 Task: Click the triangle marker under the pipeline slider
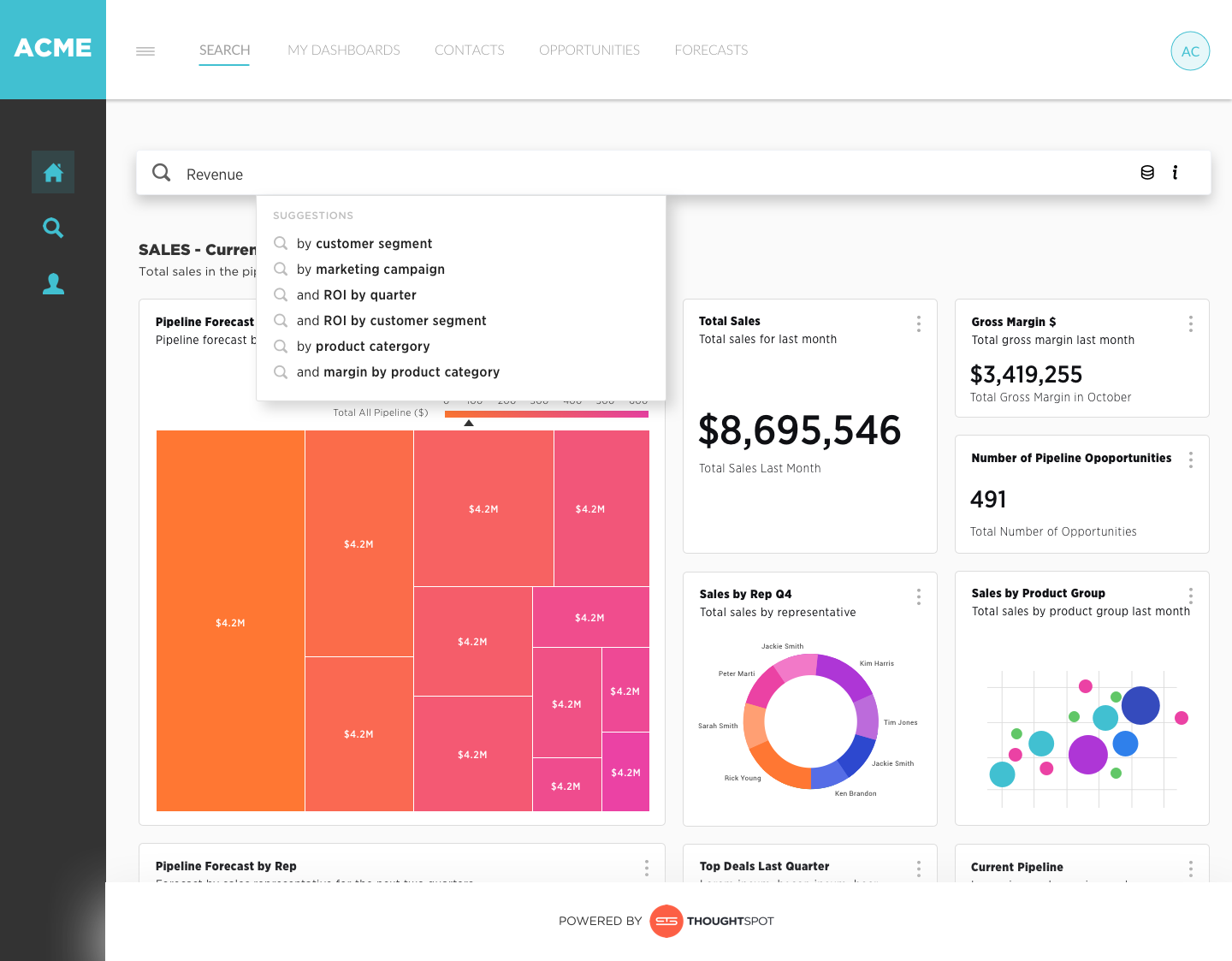pos(469,423)
